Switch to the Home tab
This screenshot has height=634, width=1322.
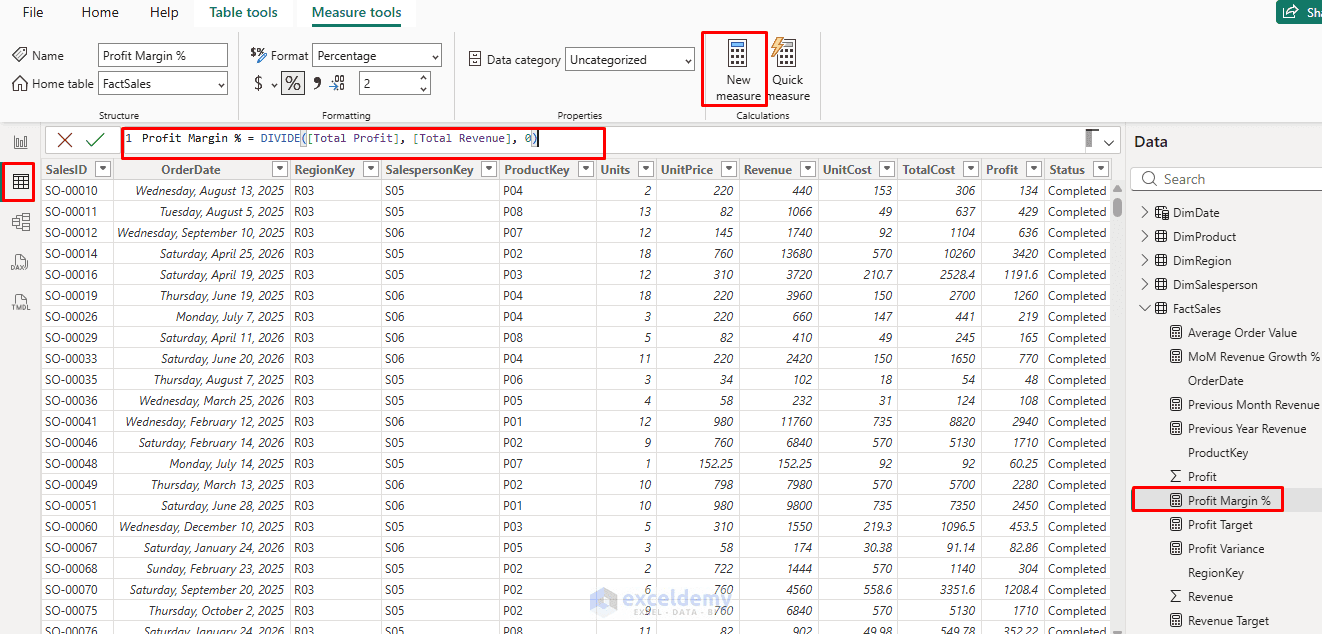100,13
